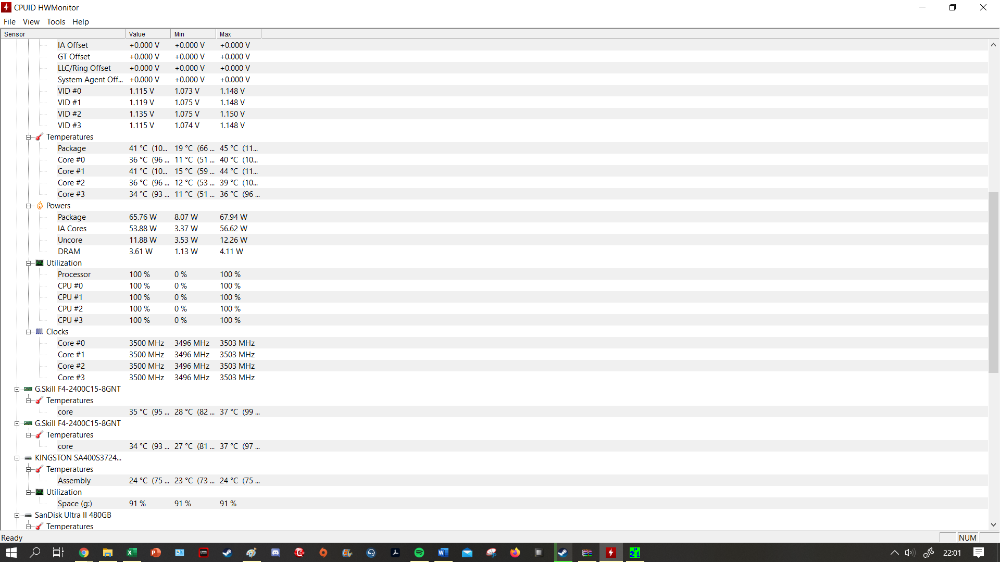The width and height of the screenshot is (1000, 562).
Task: Collapse the CPU Temperatures group above Package
Action: click(28, 137)
